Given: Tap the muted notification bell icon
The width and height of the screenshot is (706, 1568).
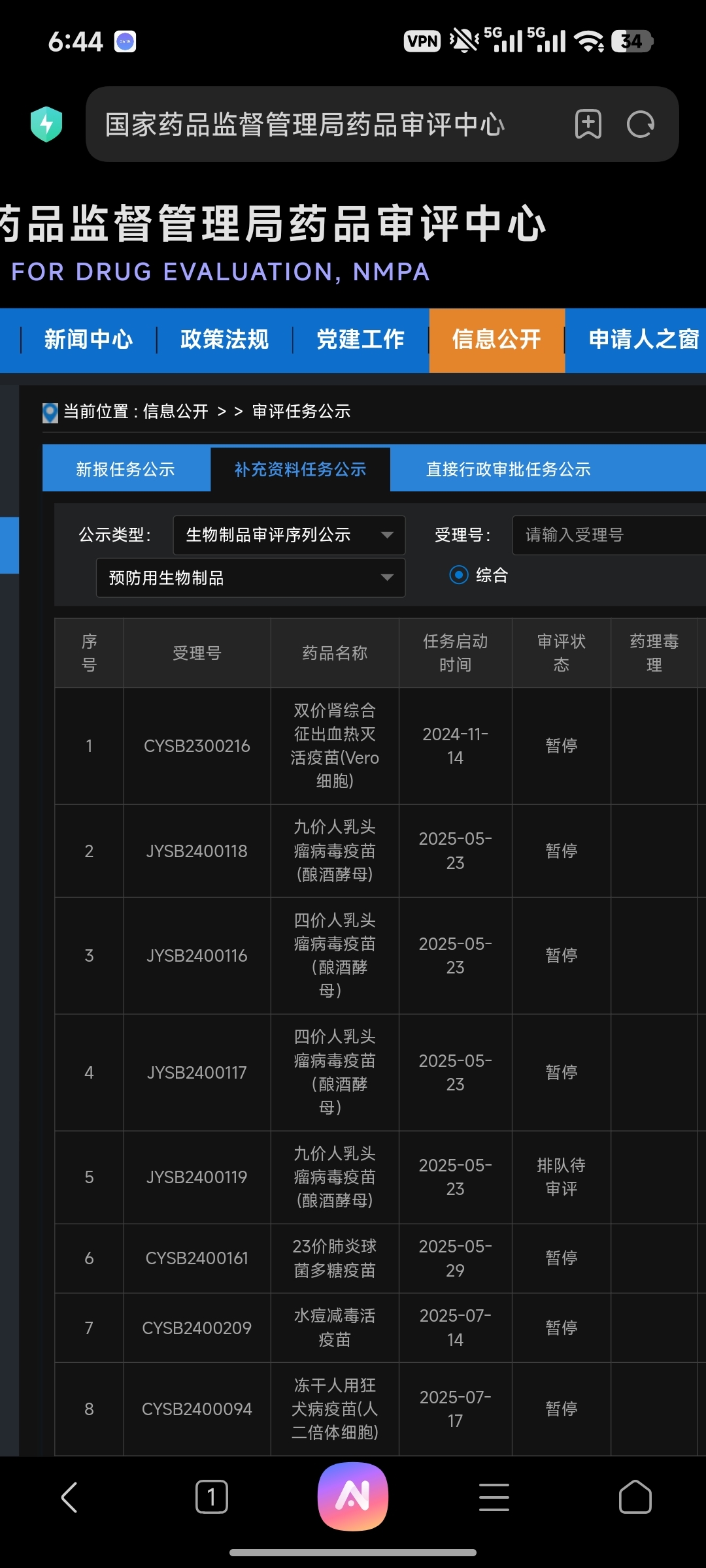Looking at the screenshot, I should (464, 42).
